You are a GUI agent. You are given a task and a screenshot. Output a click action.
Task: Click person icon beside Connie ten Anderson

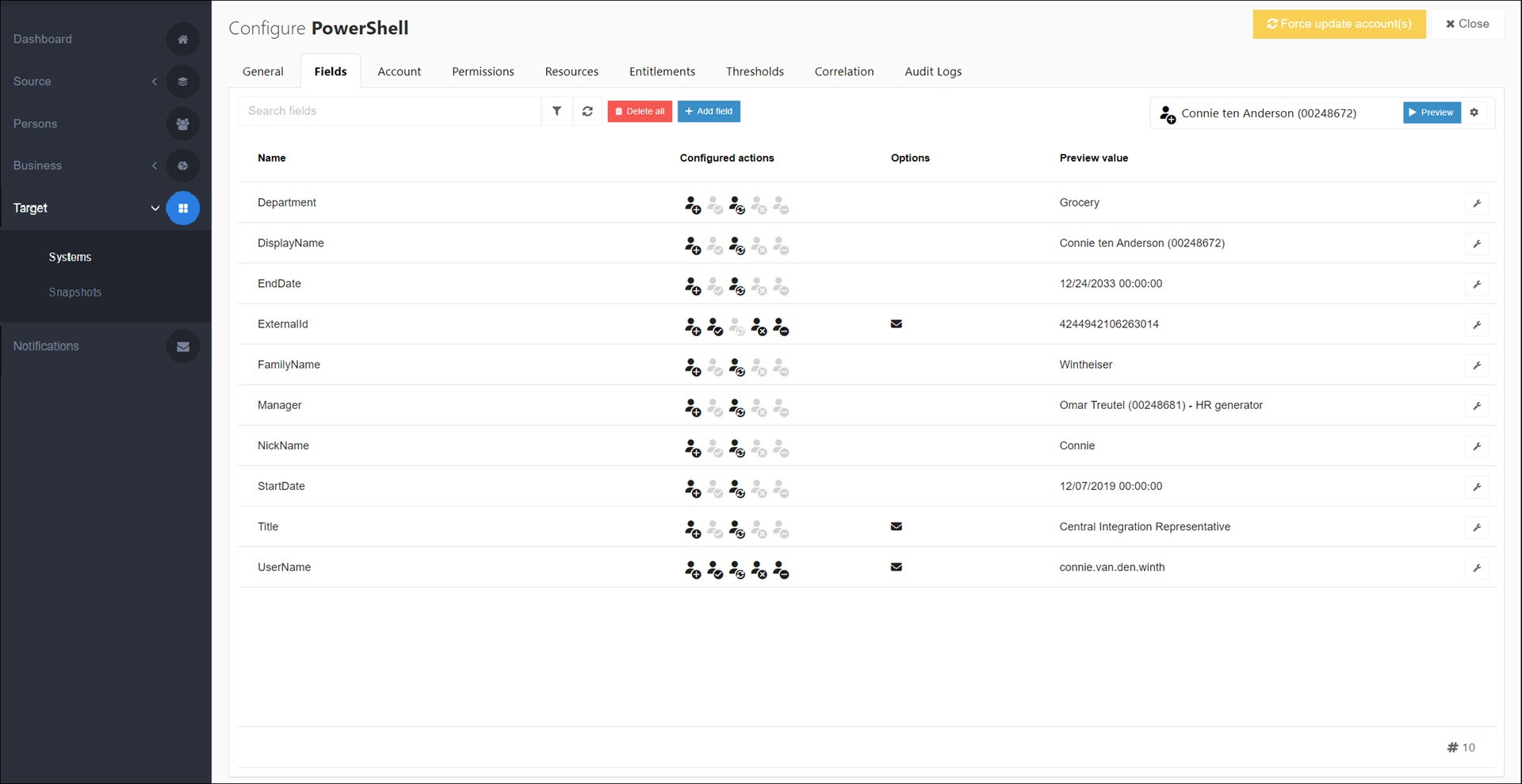tap(1167, 115)
